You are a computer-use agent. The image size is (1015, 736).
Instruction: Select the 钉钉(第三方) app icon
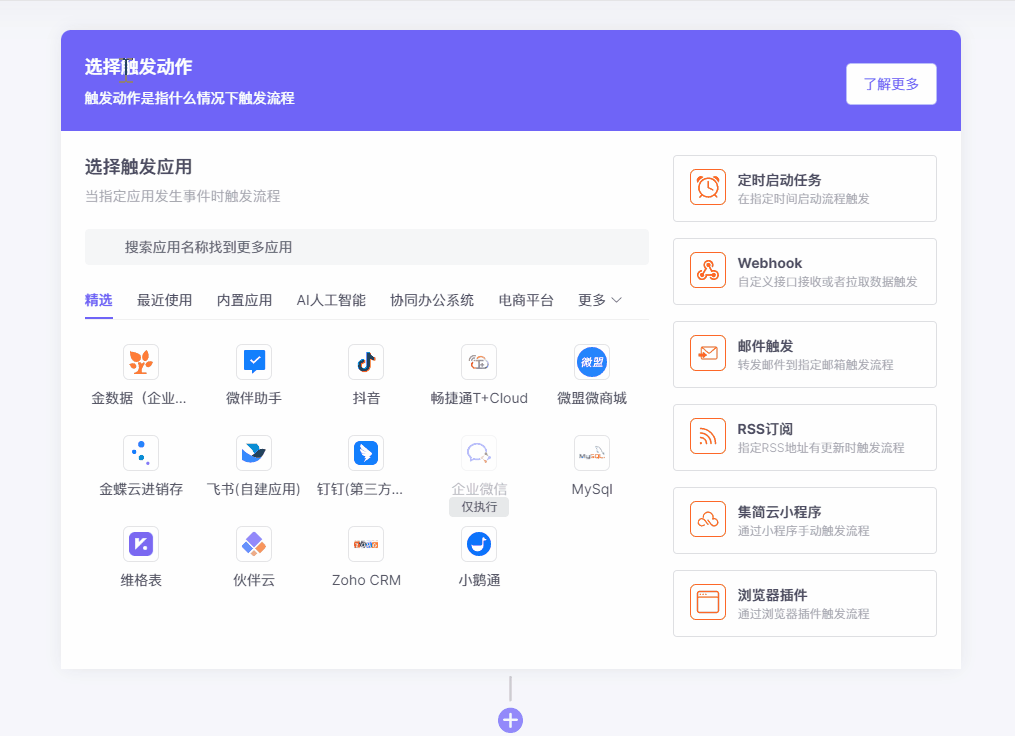point(366,452)
